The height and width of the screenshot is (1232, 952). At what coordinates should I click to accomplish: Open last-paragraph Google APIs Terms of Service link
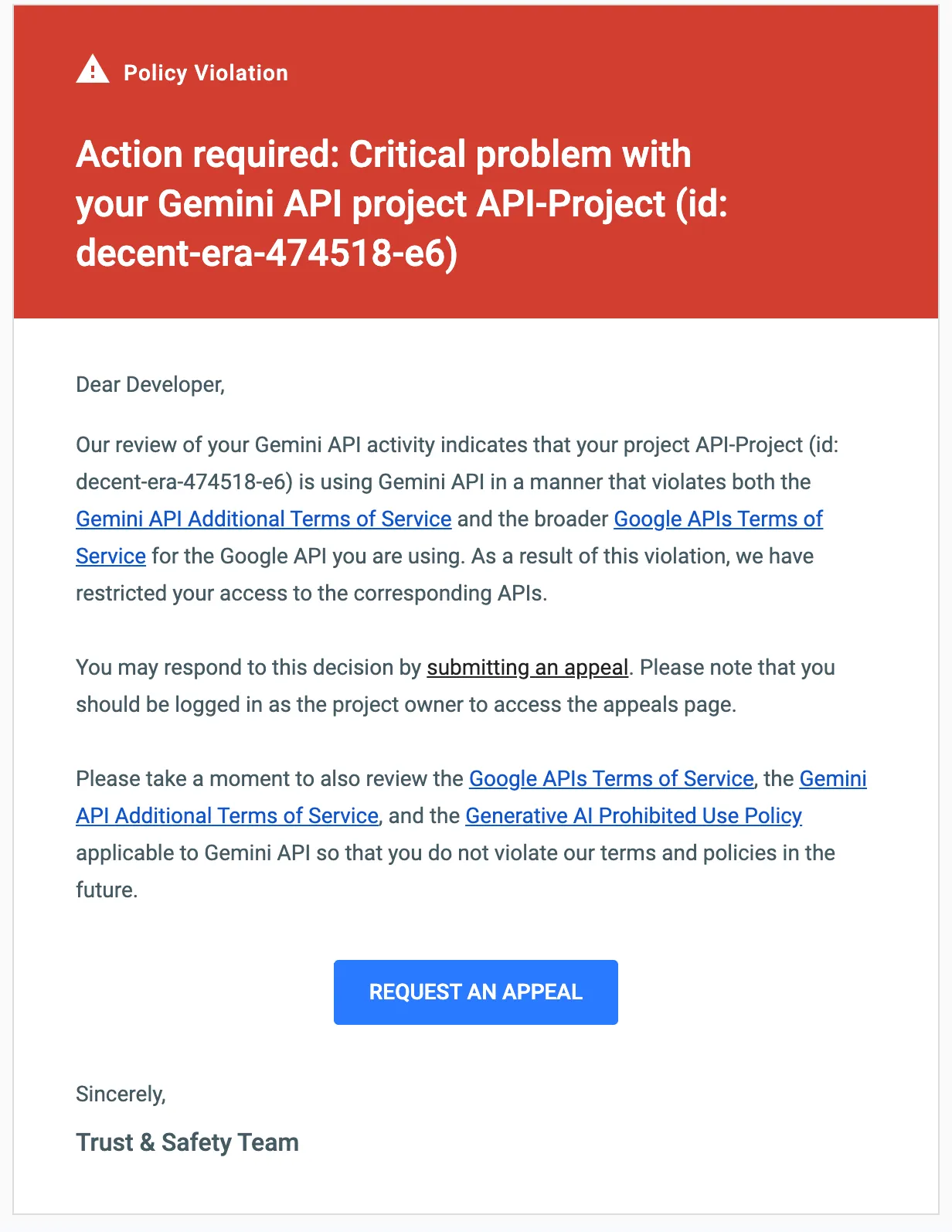tap(610, 778)
